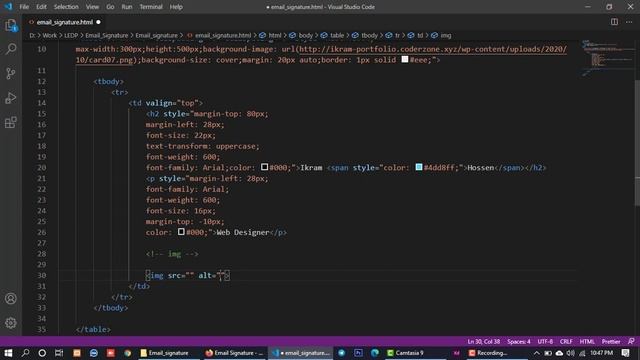The image size is (640, 360).
Task: Open Cortana from the taskbar
Action: 42,353
